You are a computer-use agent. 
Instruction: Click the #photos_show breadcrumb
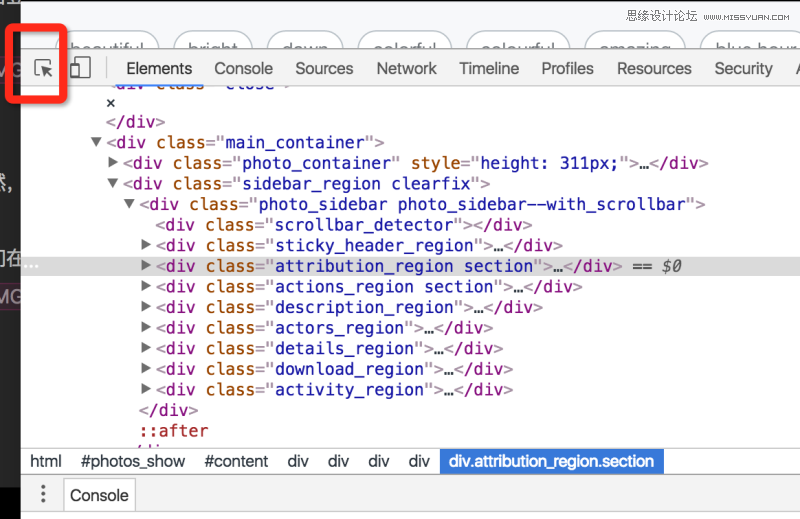[x=133, y=461]
